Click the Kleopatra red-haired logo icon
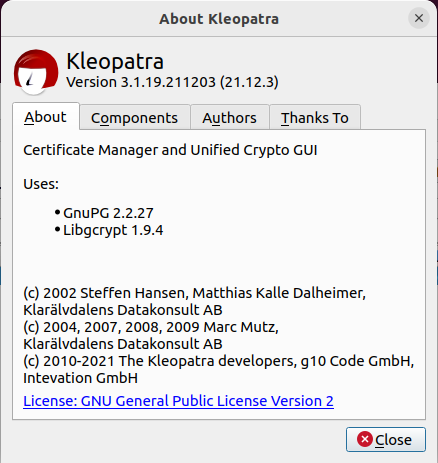 coord(36,72)
